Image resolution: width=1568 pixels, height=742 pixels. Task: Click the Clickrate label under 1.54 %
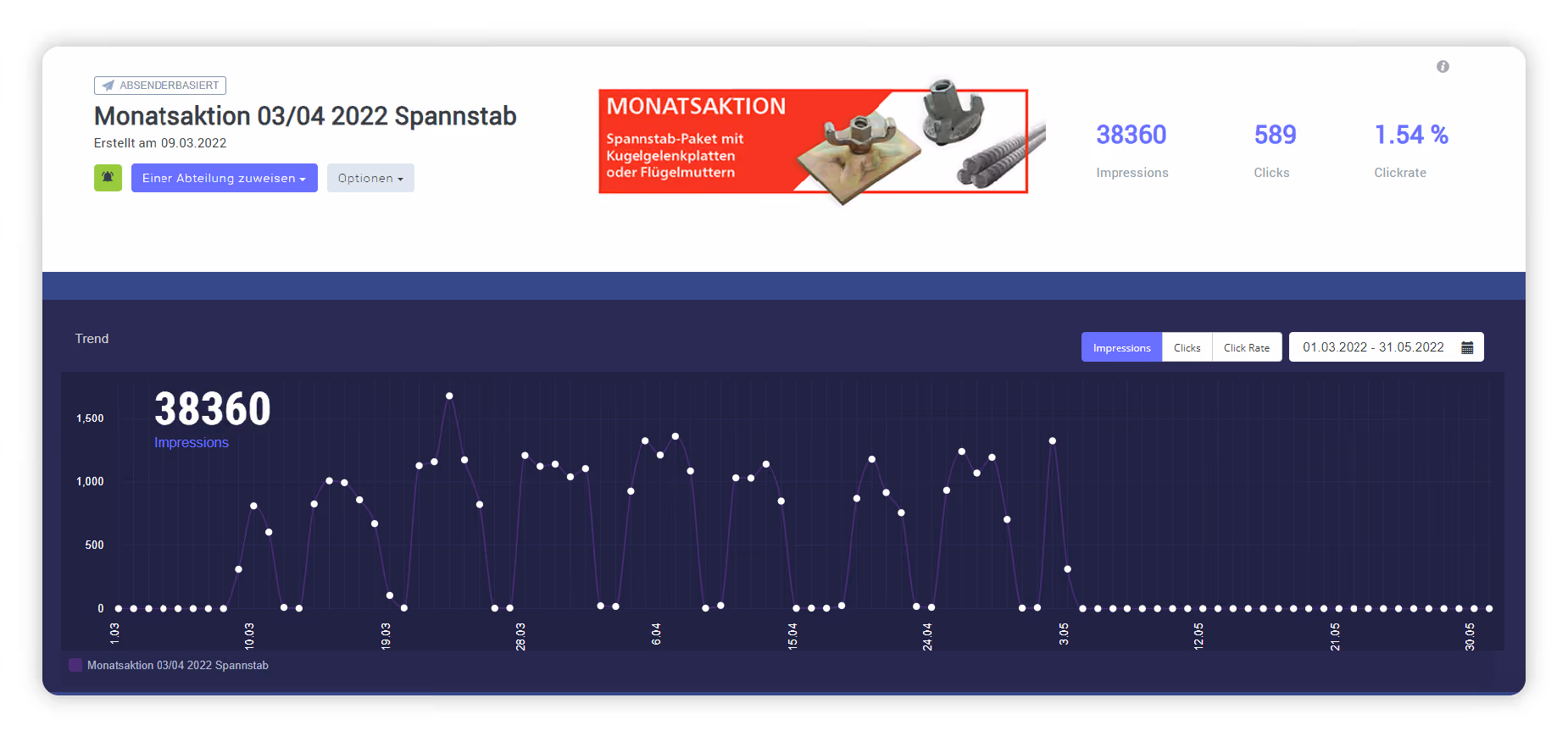(1400, 173)
